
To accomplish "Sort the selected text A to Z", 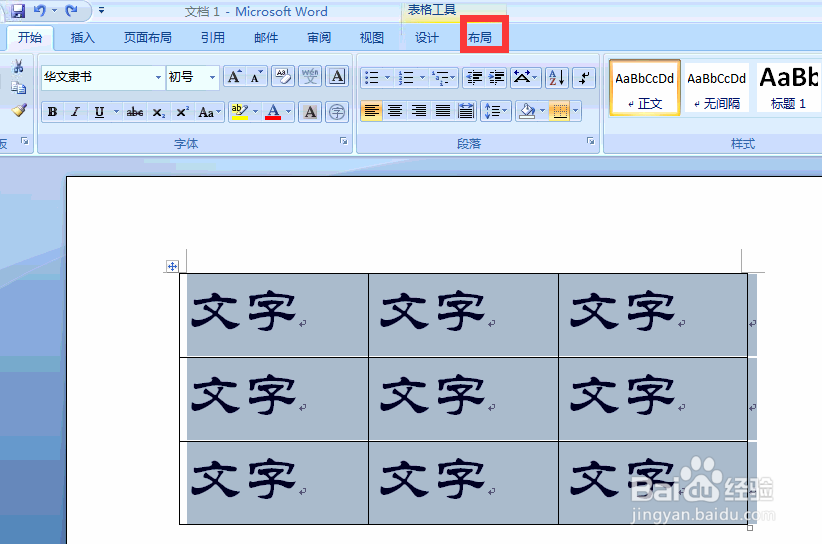I will 557,78.
